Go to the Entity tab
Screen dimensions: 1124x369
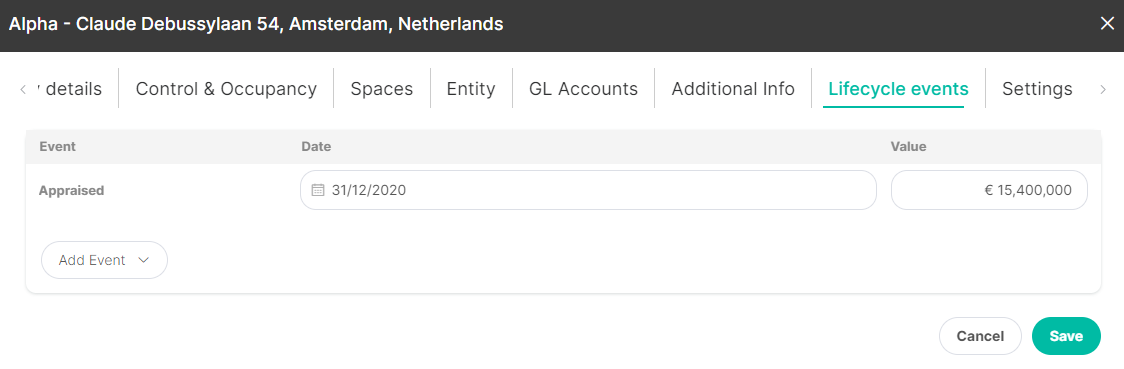pyautogui.click(x=471, y=89)
